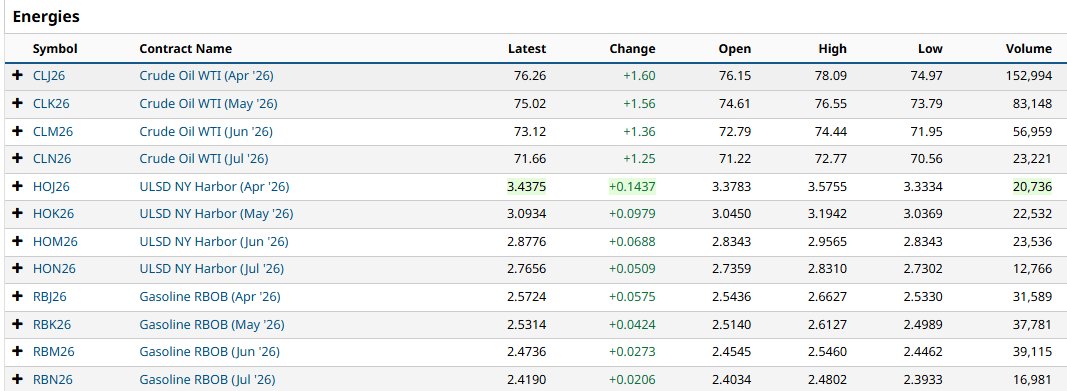Click Gasoline RBOB (Jun '26) contract
Screen dimensions: 1067x391
(210, 352)
